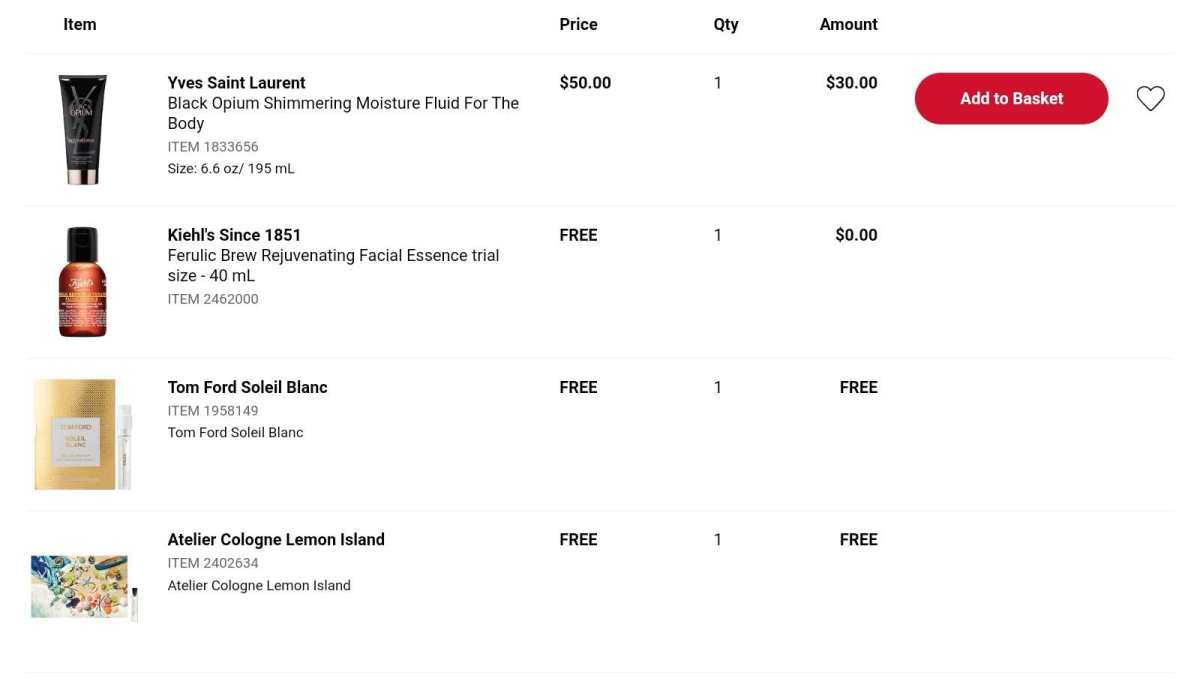Click the Item column header
The width and height of the screenshot is (1200, 696).
click(80, 24)
